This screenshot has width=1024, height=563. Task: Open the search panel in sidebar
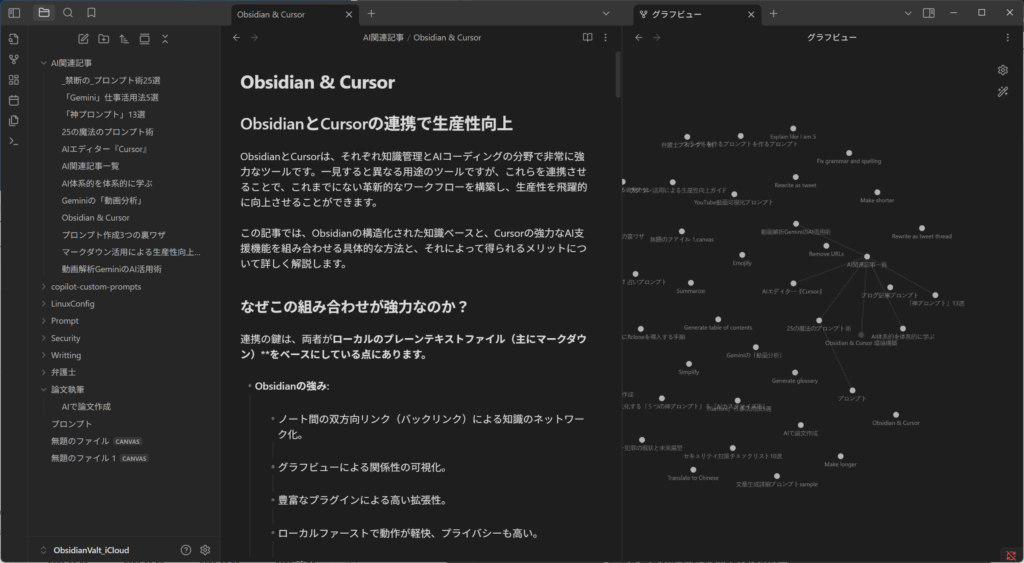68,13
